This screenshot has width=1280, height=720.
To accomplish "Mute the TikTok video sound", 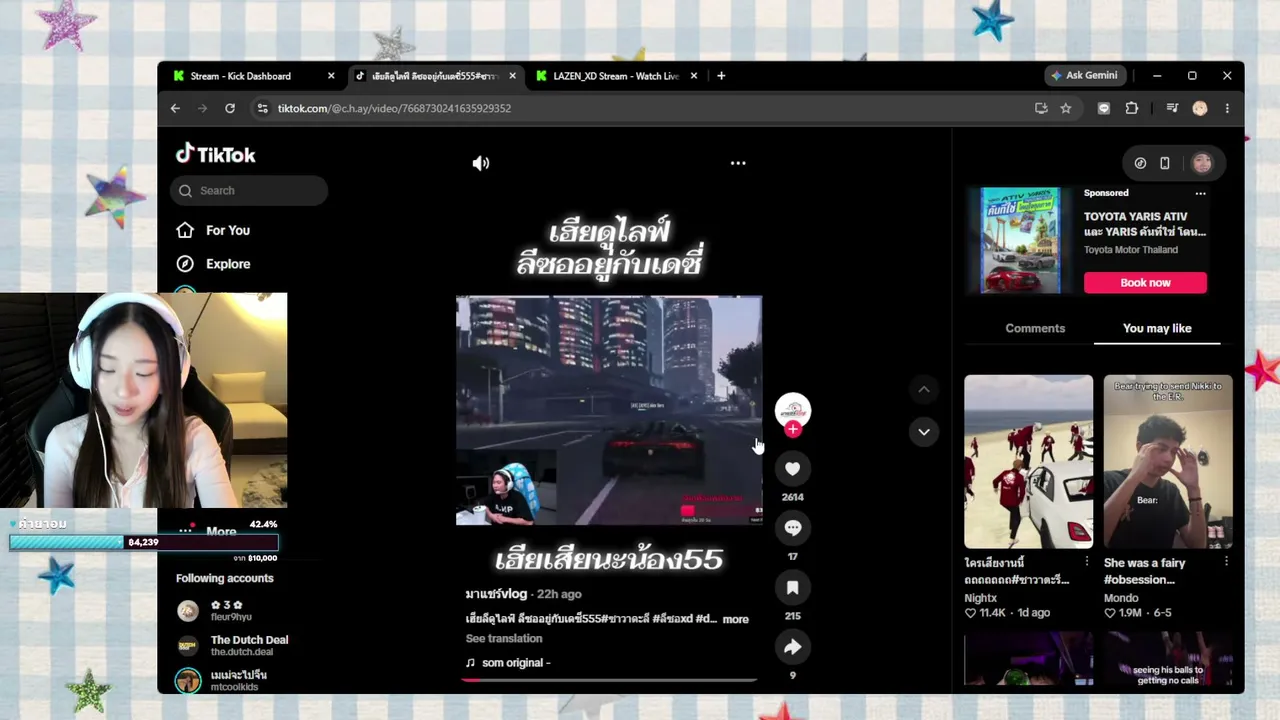I will tap(481, 163).
